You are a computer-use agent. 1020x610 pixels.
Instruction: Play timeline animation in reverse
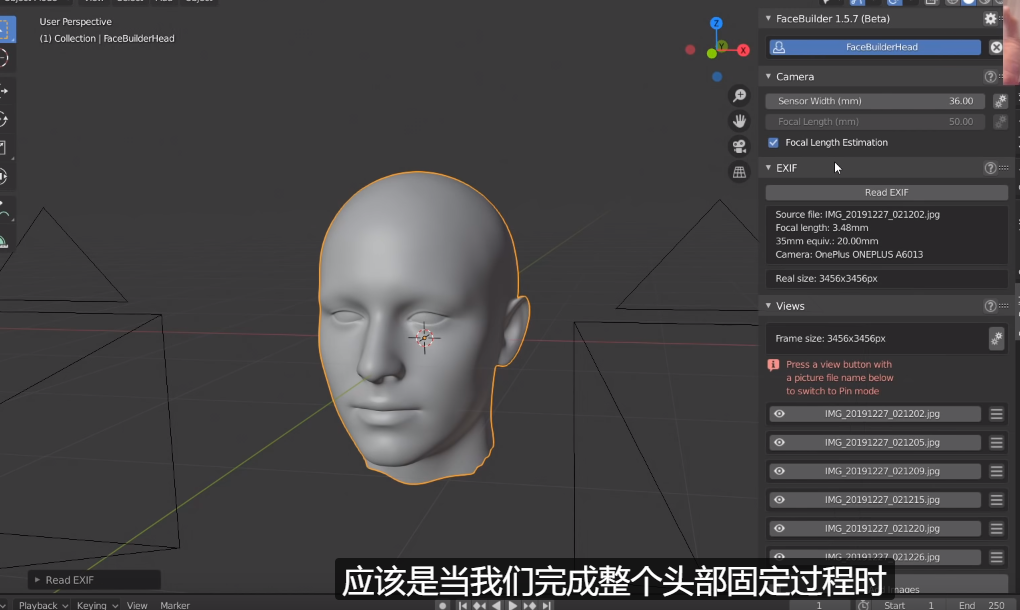point(496,605)
